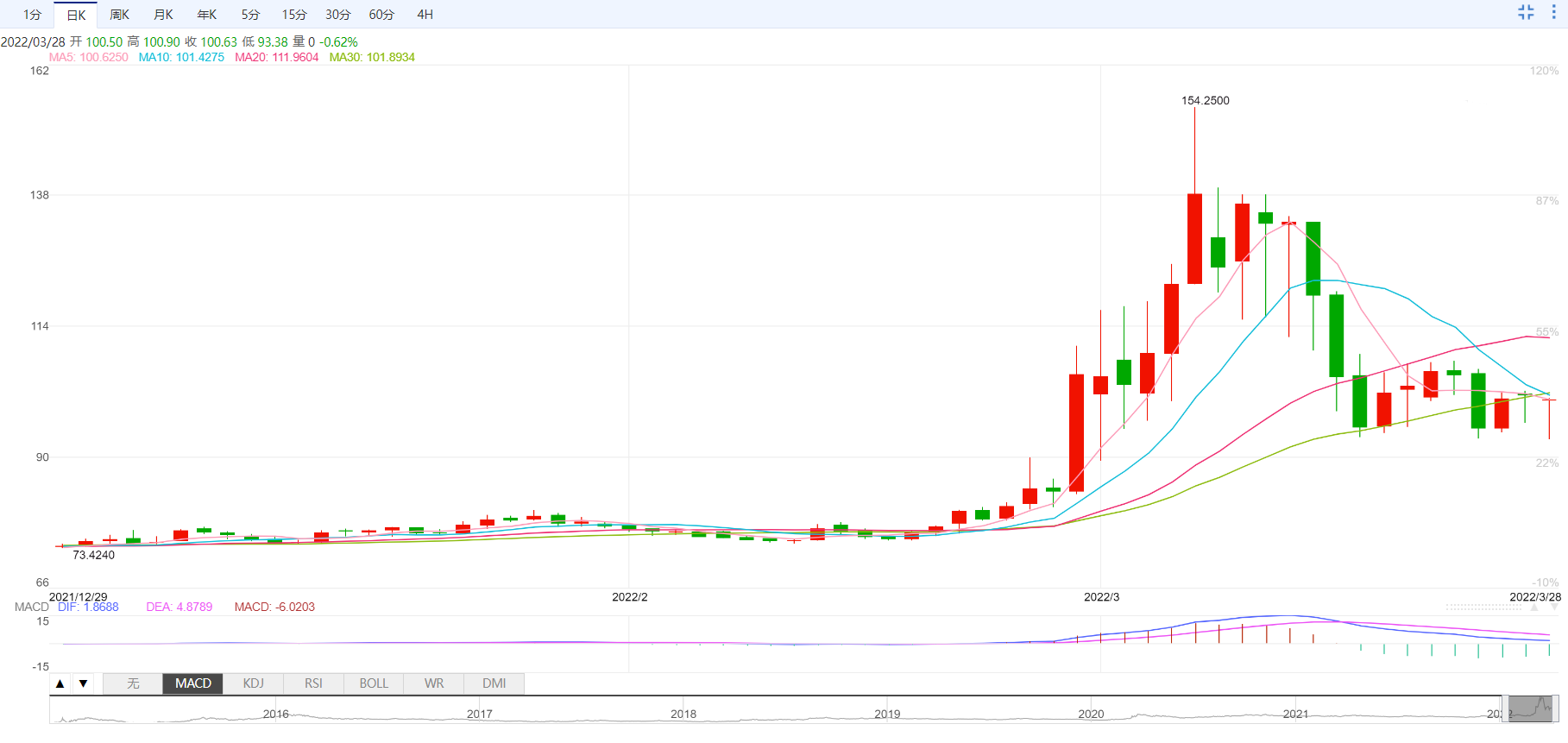This screenshot has height=743, width=1568.
Task: Select the 日K daily candlestick tab
Action: point(76,15)
